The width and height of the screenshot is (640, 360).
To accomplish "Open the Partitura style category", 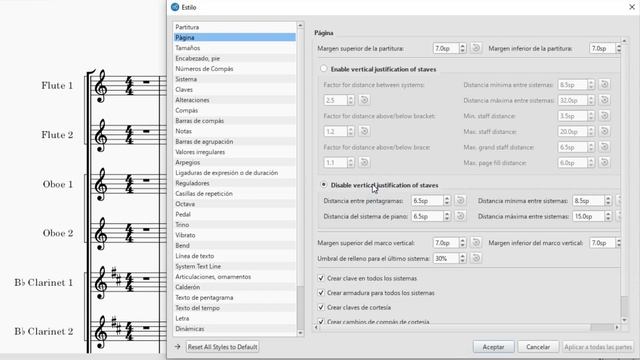I will tap(235, 27).
